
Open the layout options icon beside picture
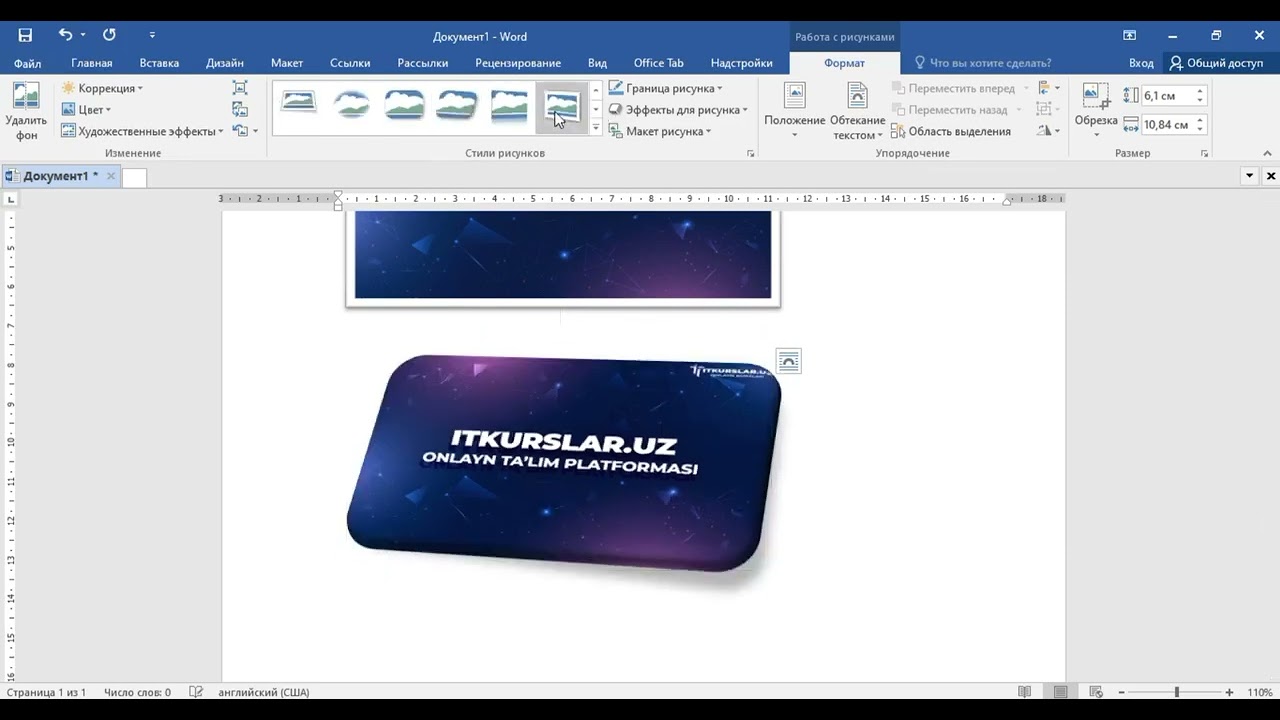[789, 361]
